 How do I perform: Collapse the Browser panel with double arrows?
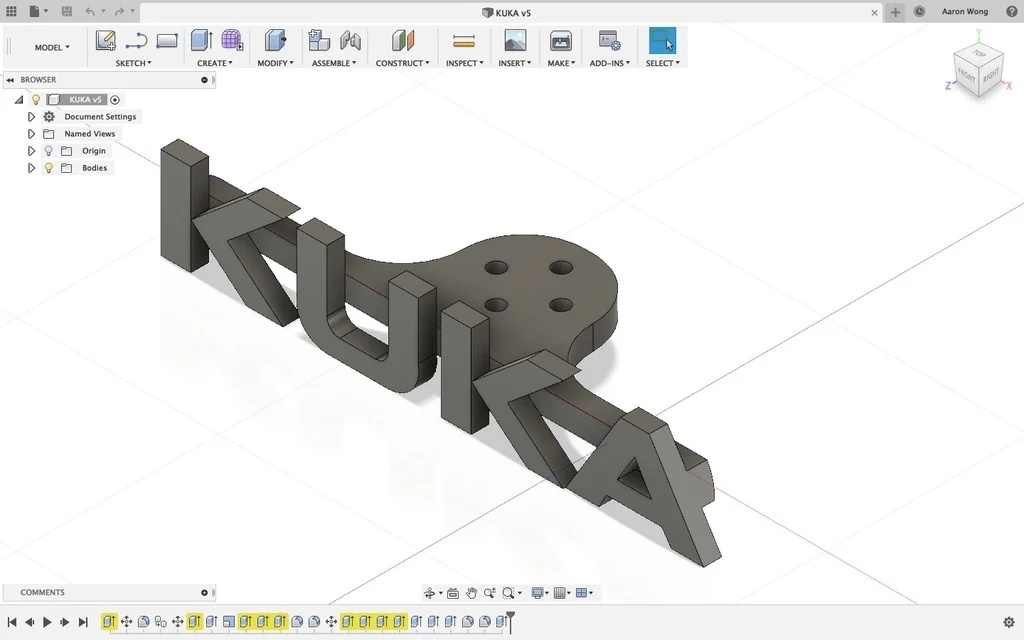(10, 80)
